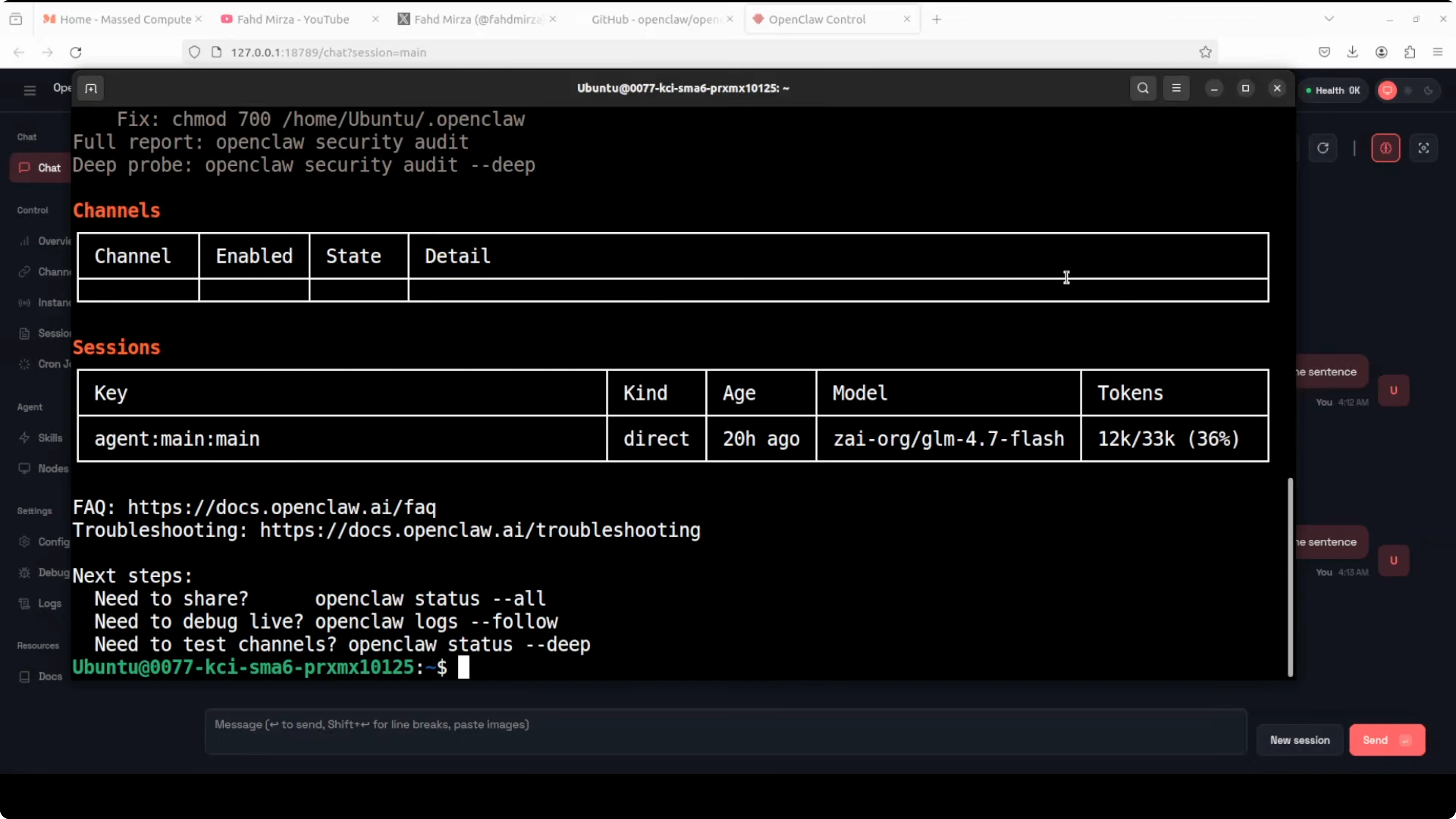Click the focus capture icon
The width and height of the screenshot is (1456, 819).
[x=1424, y=148]
